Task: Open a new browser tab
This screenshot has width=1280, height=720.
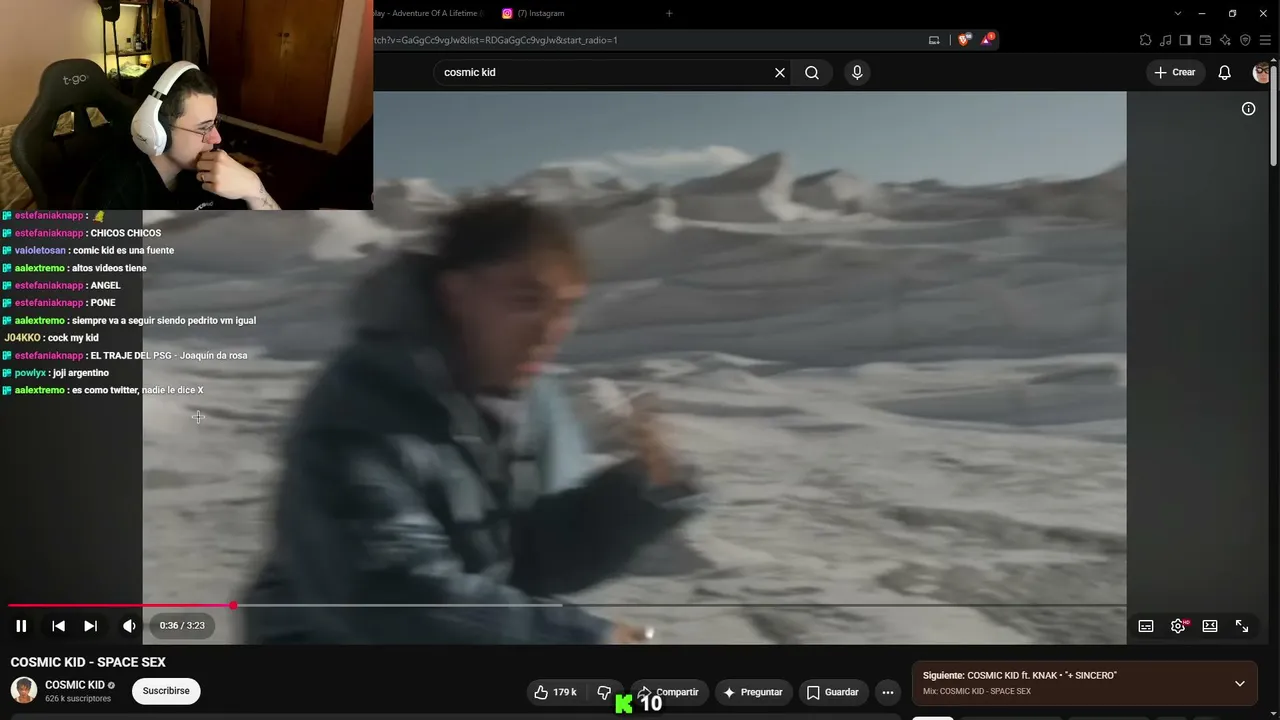Action: tap(669, 13)
